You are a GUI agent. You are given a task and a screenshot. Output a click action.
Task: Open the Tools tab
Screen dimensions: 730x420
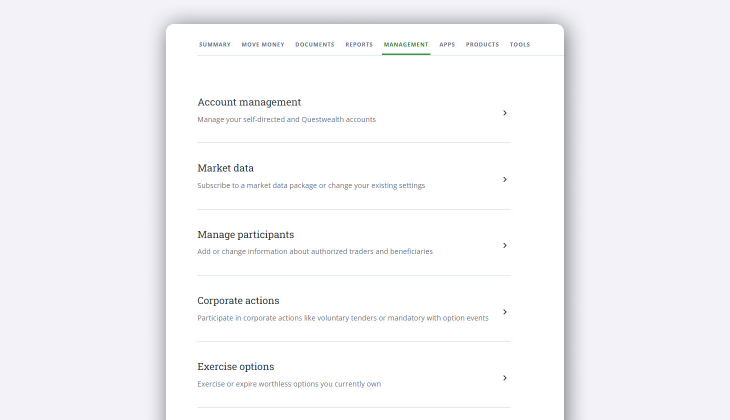(x=520, y=45)
